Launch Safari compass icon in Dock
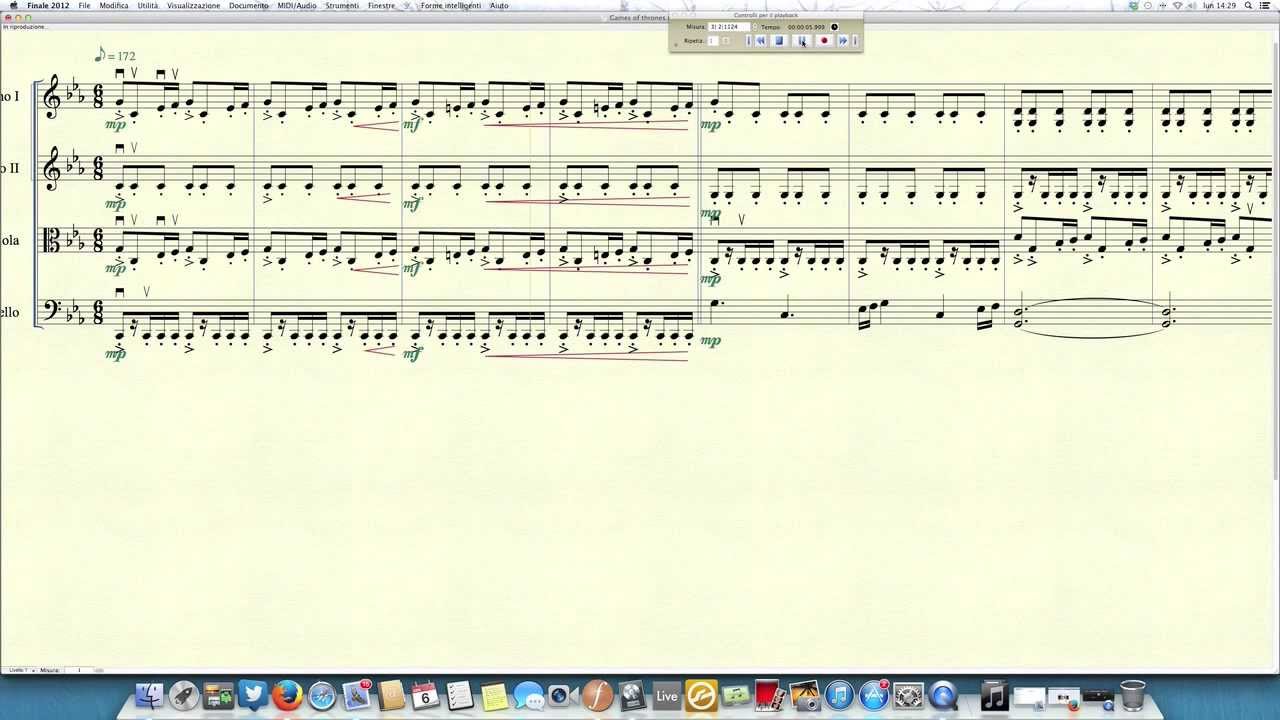The width and height of the screenshot is (1280, 720). [x=322, y=695]
